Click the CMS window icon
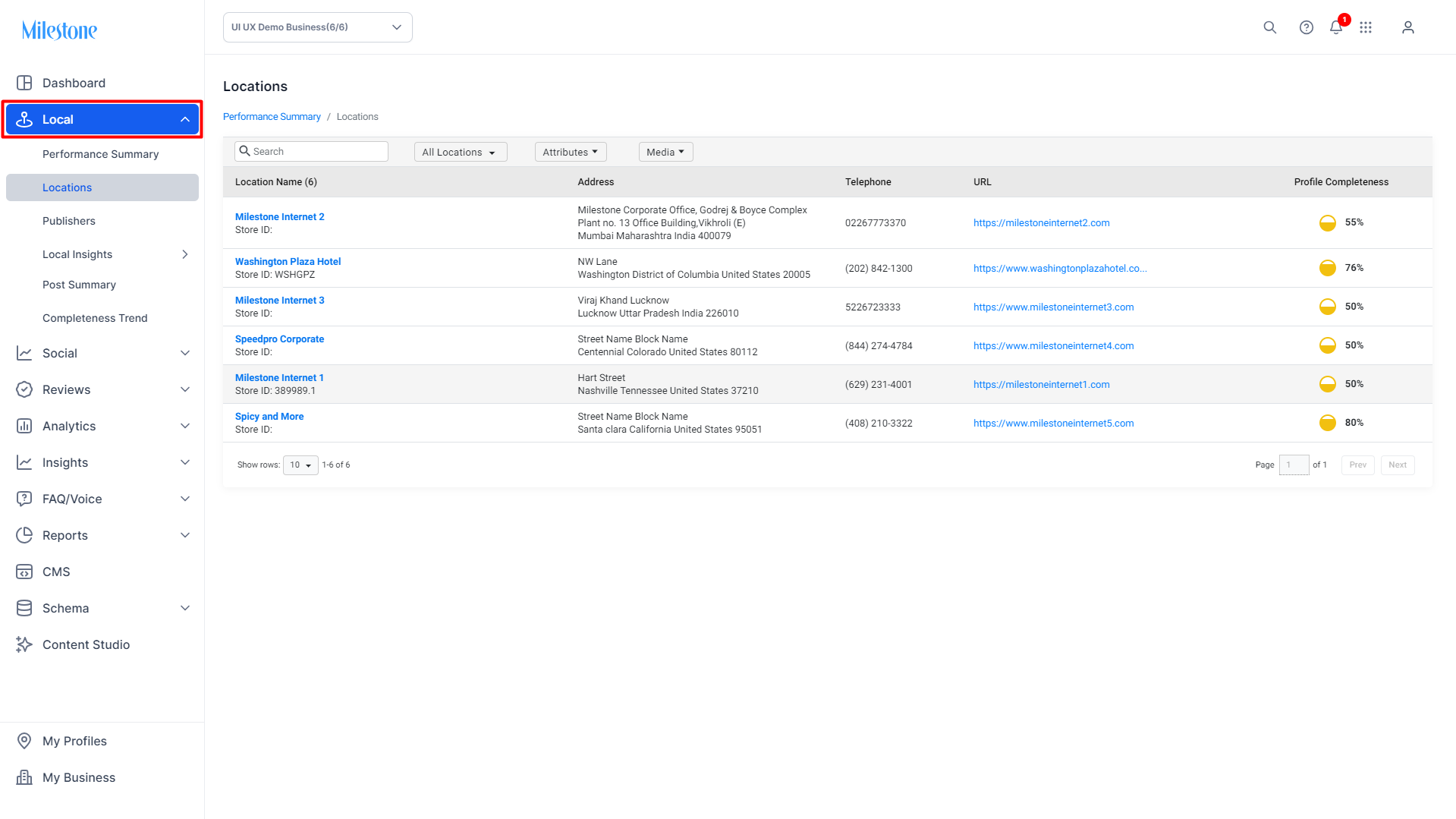1456x819 pixels. (x=24, y=572)
